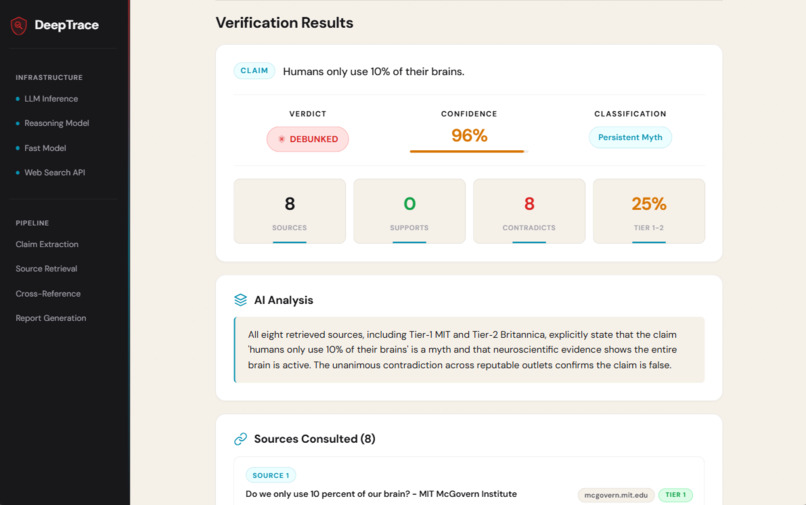Click the 96% confidence progress bar
Viewport: 806px width, 505px height.
click(468, 151)
